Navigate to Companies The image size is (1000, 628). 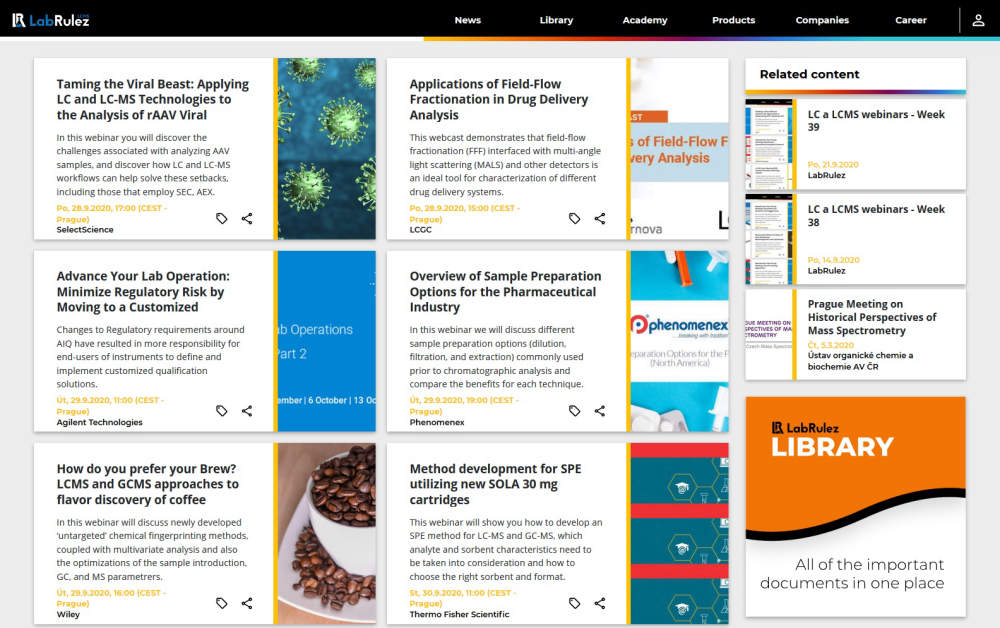pos(822,20)
